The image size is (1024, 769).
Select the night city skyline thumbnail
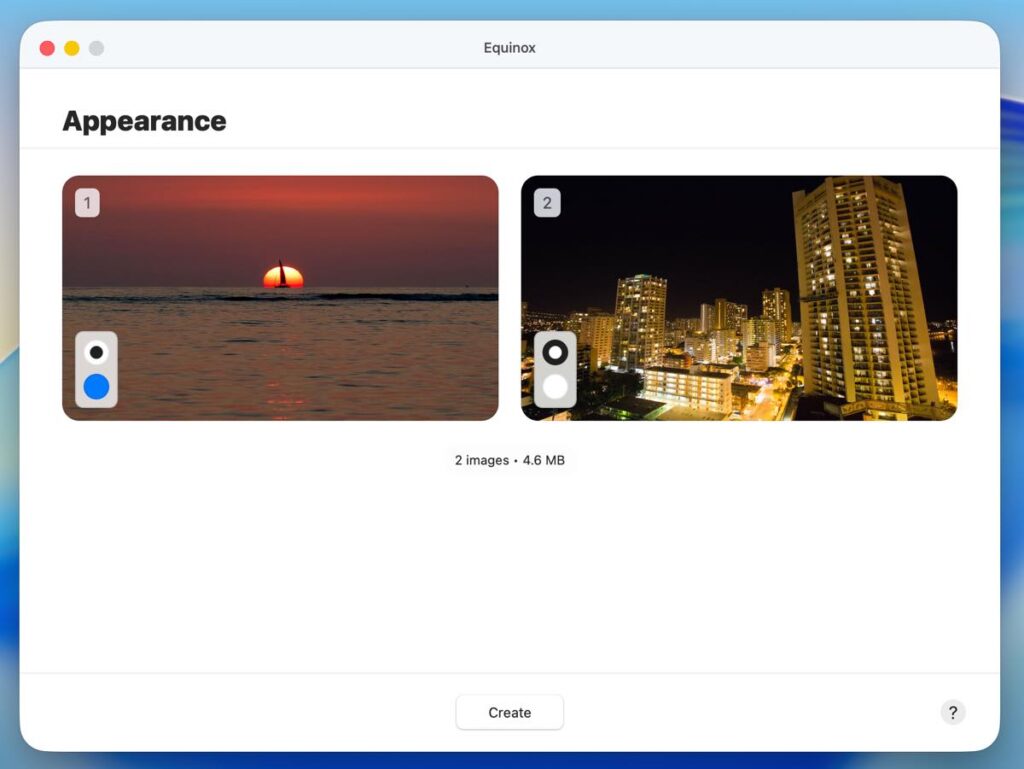(x=700, y=250)
